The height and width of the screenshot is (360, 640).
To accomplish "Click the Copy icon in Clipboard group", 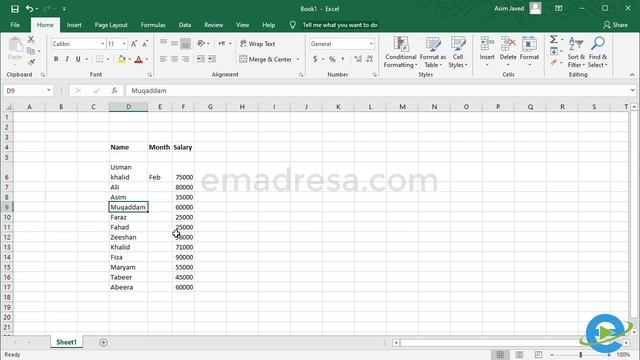I will 31,51.
